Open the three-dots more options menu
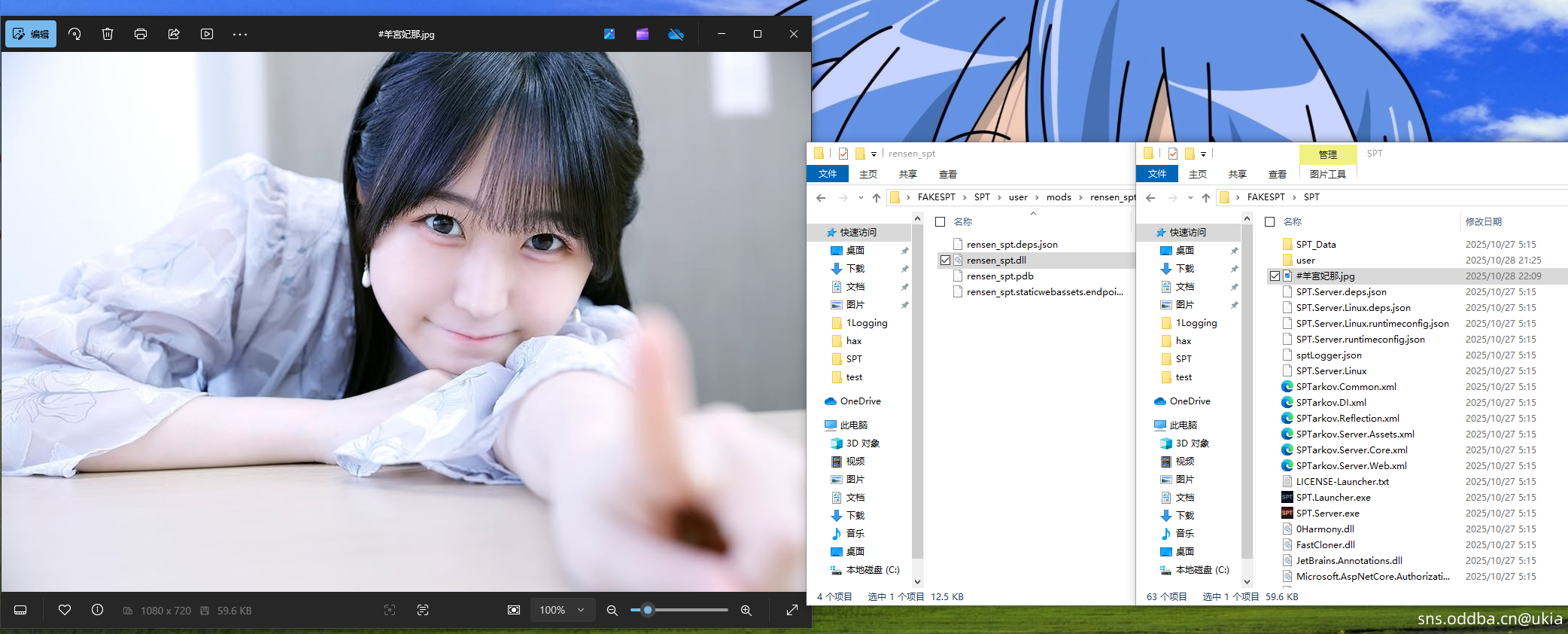This screenshot has height=634, width=1568. tap(240, 34)
